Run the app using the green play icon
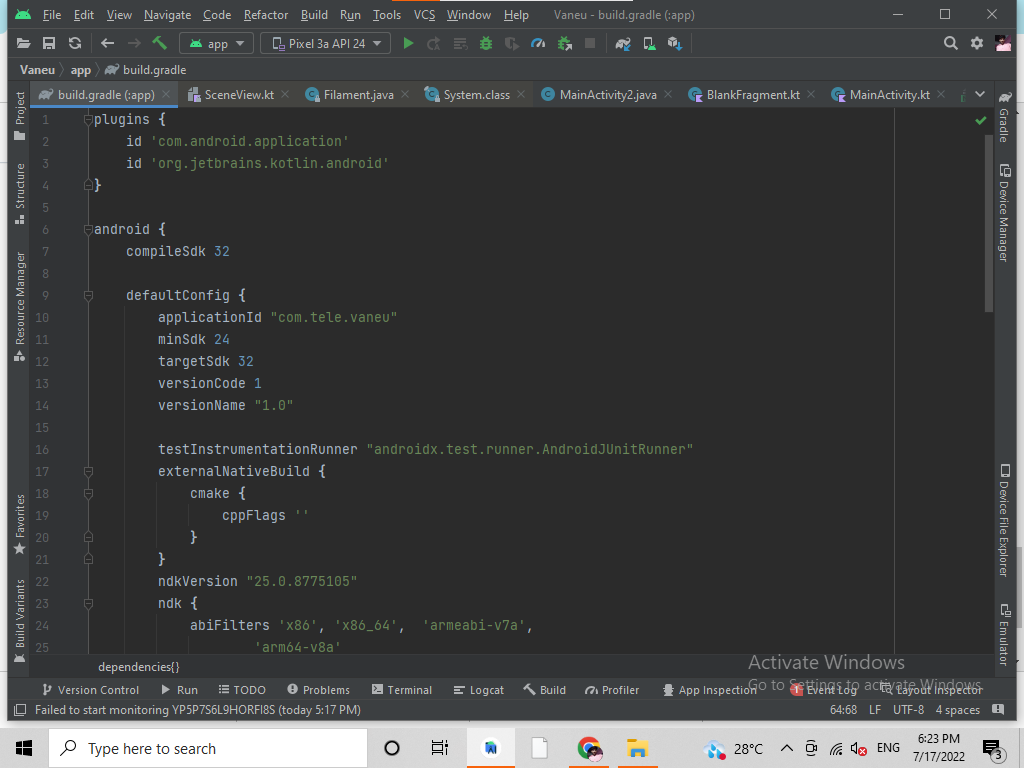This screenshot has width=1024, height=768. [408, 43]
